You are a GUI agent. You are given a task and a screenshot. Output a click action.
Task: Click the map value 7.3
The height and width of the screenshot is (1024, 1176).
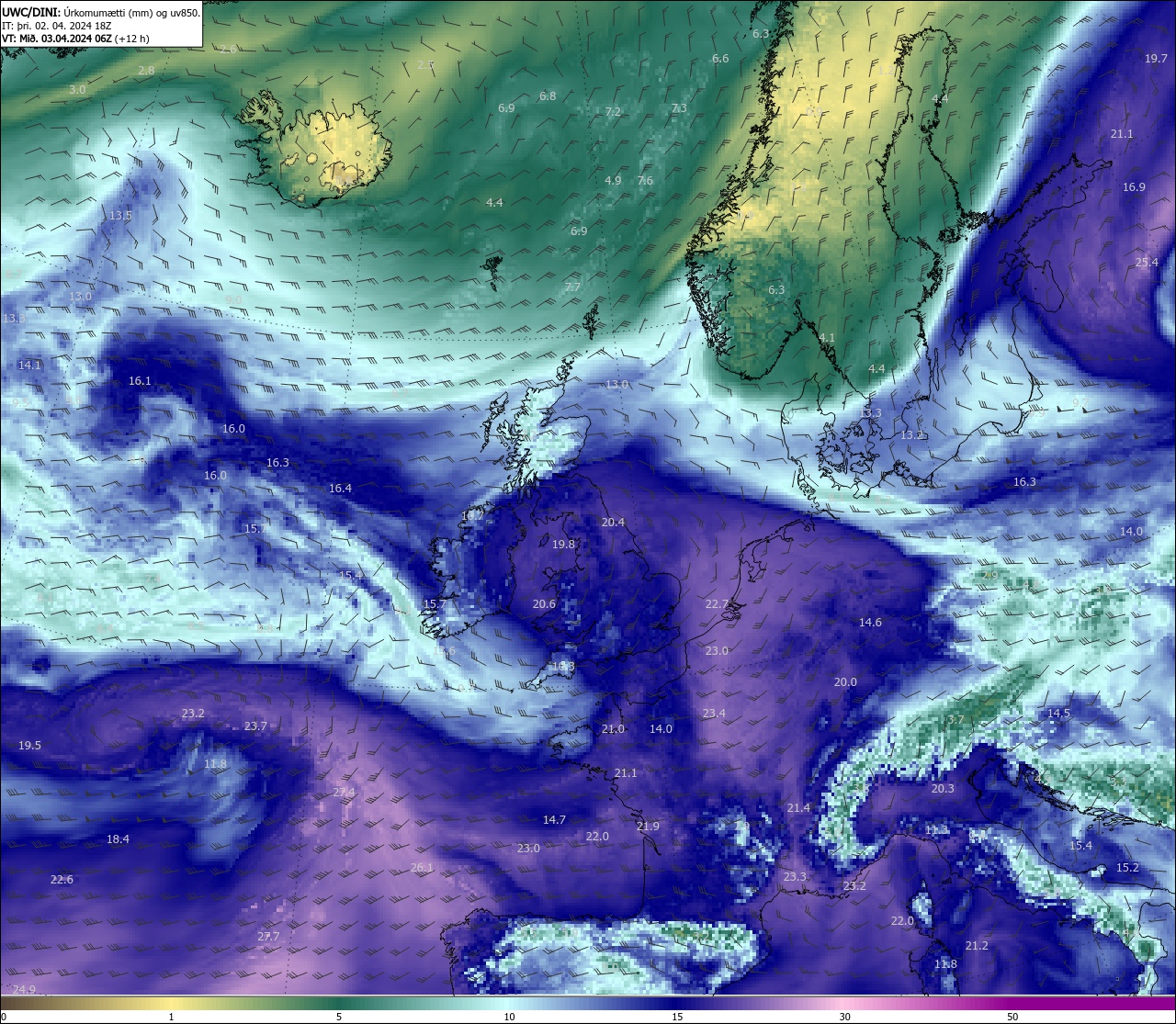coord(679,108)
